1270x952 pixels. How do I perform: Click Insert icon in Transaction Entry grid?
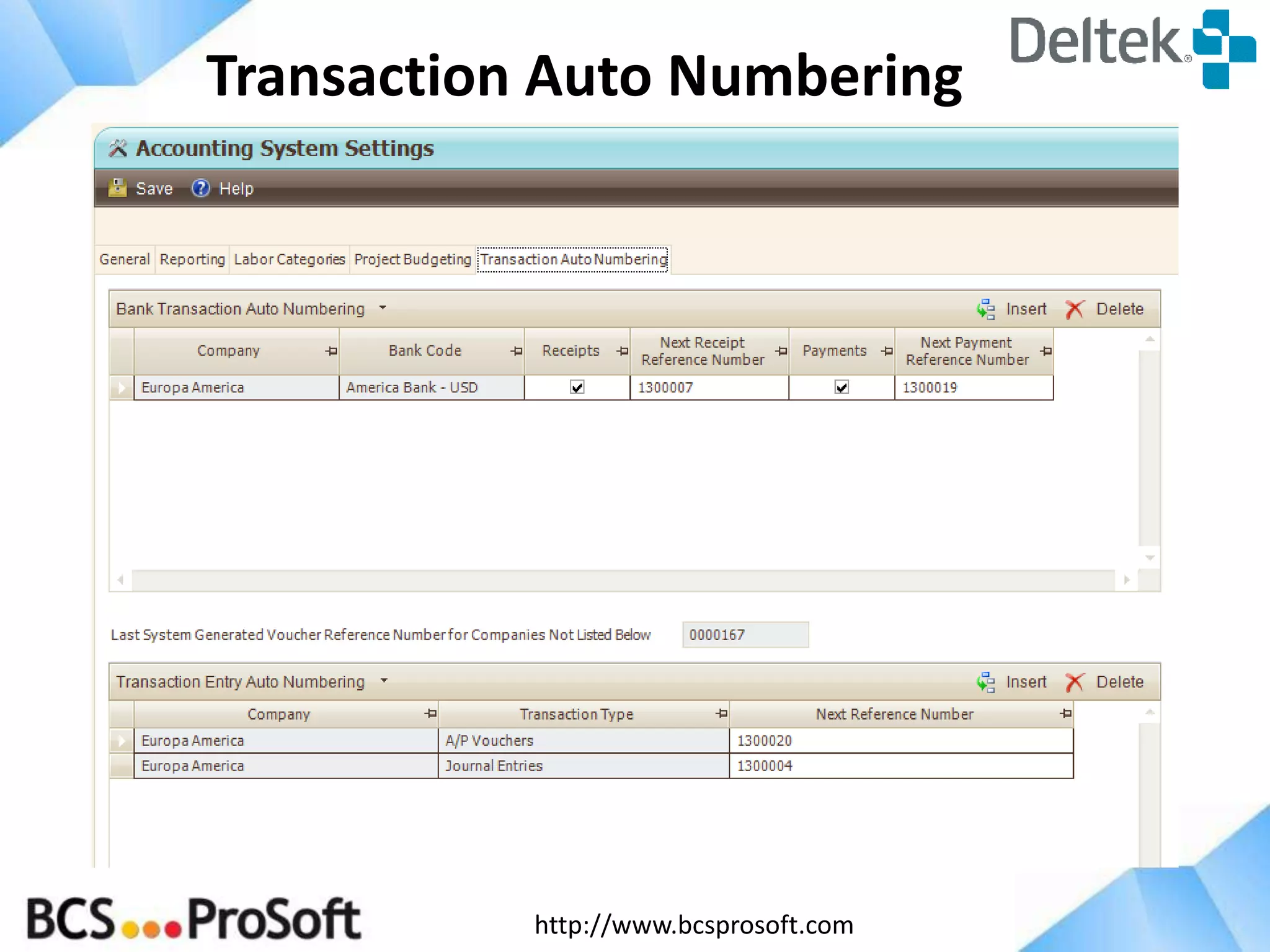click(x=986, y=682)
